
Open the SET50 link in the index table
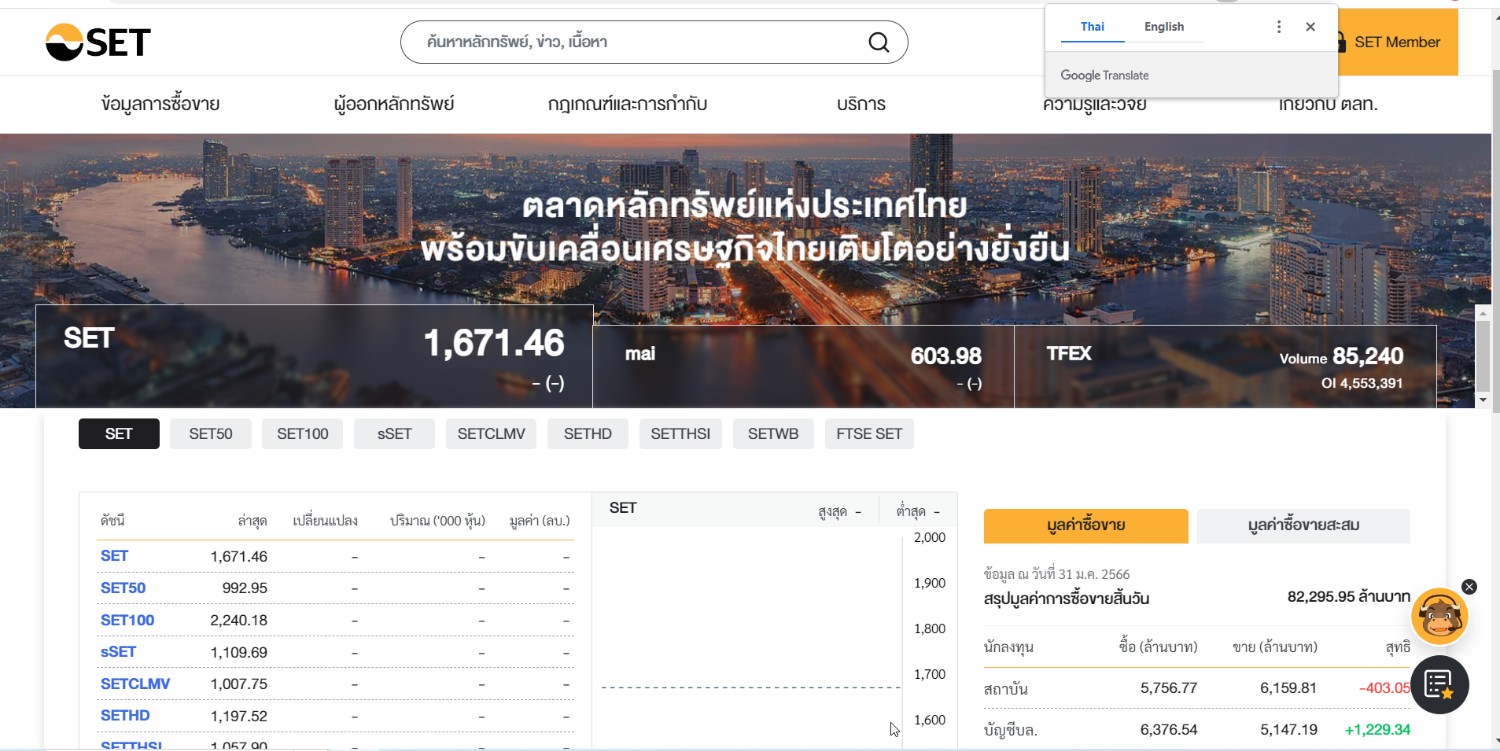(x=123, y=588)
